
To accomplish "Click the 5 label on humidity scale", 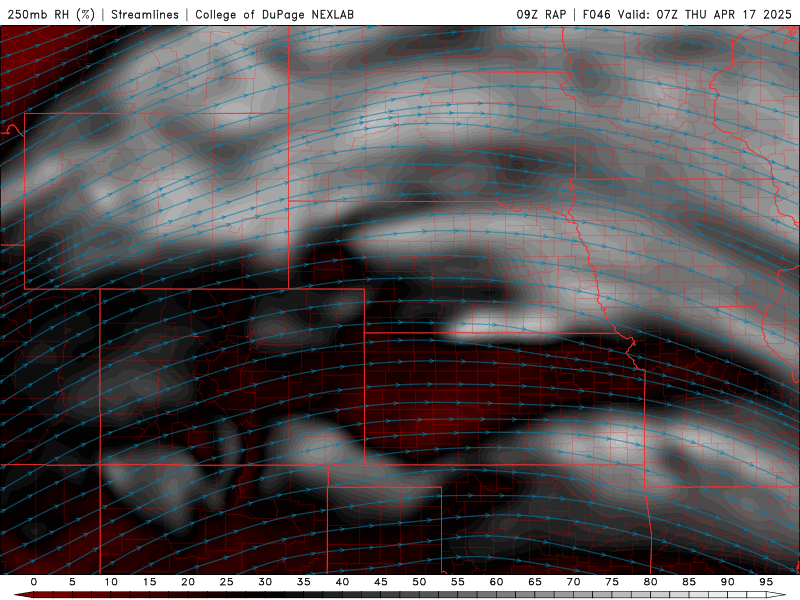I will (72, 582).
